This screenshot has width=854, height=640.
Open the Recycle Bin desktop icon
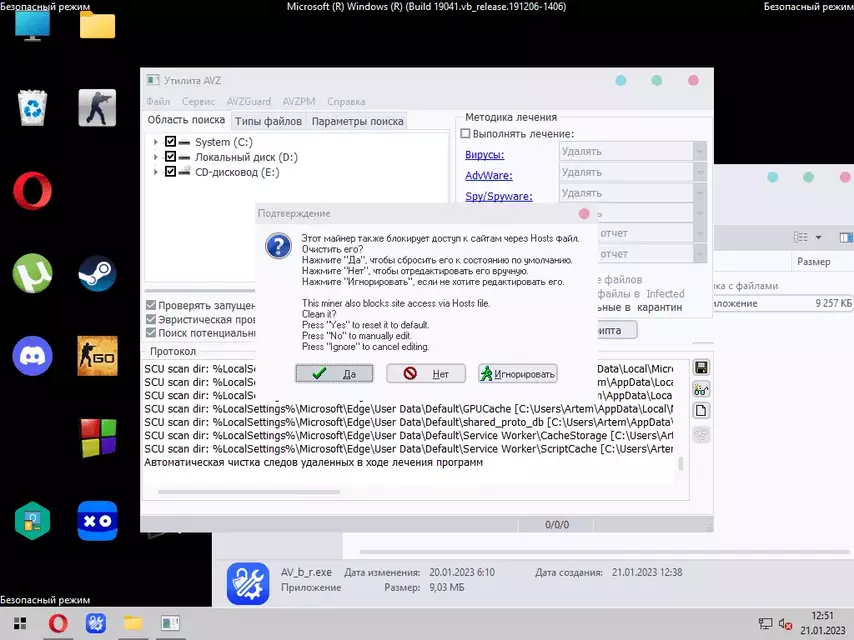click(32, 108)
